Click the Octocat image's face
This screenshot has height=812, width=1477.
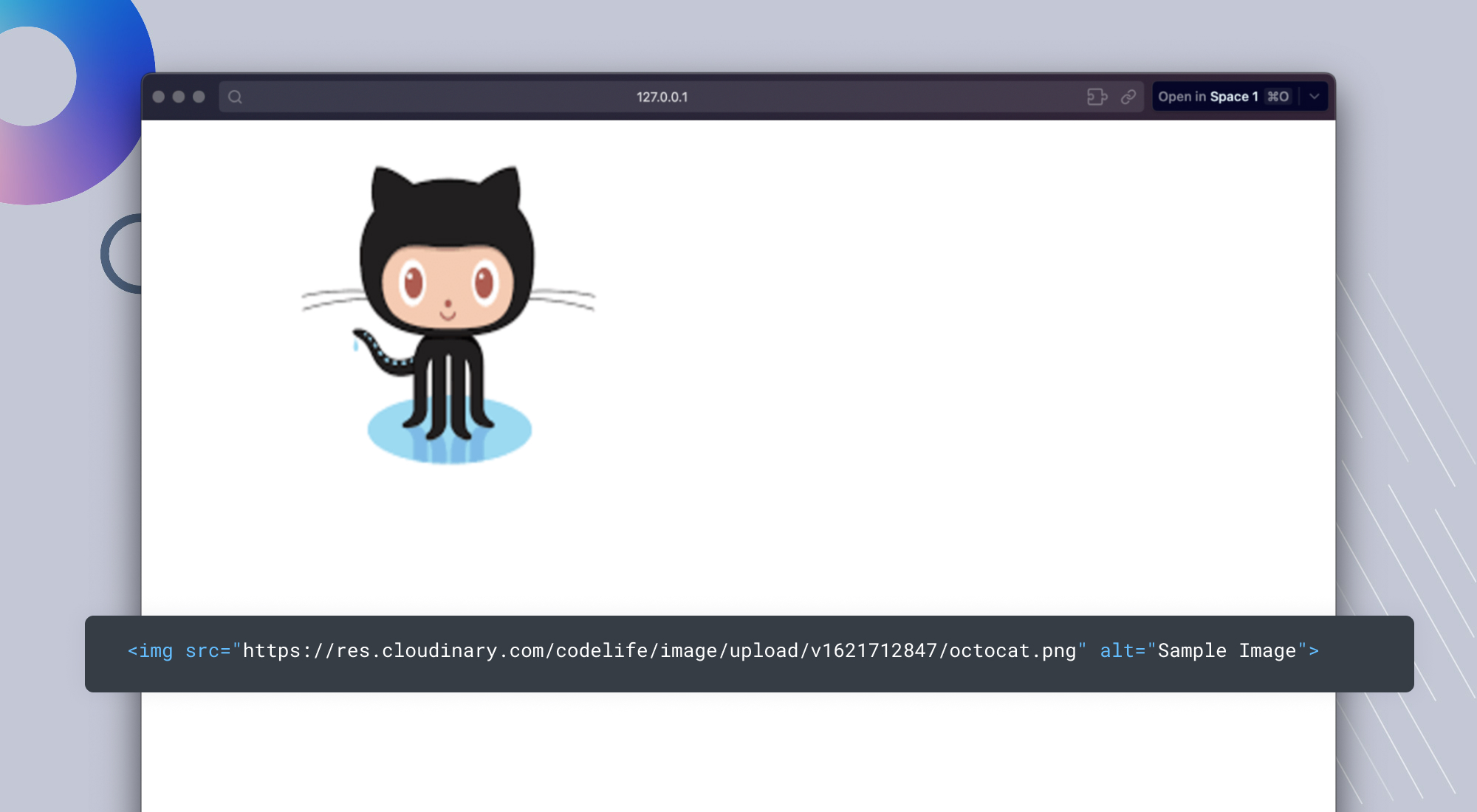448,286
